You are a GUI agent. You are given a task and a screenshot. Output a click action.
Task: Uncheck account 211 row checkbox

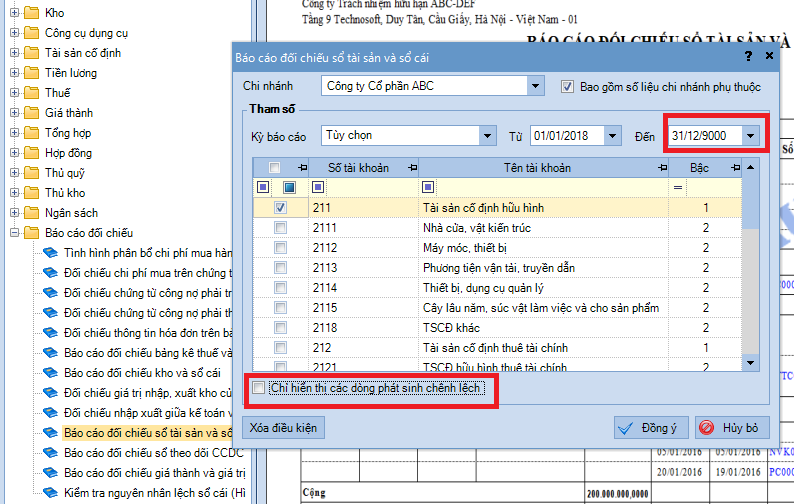point(281,208)
